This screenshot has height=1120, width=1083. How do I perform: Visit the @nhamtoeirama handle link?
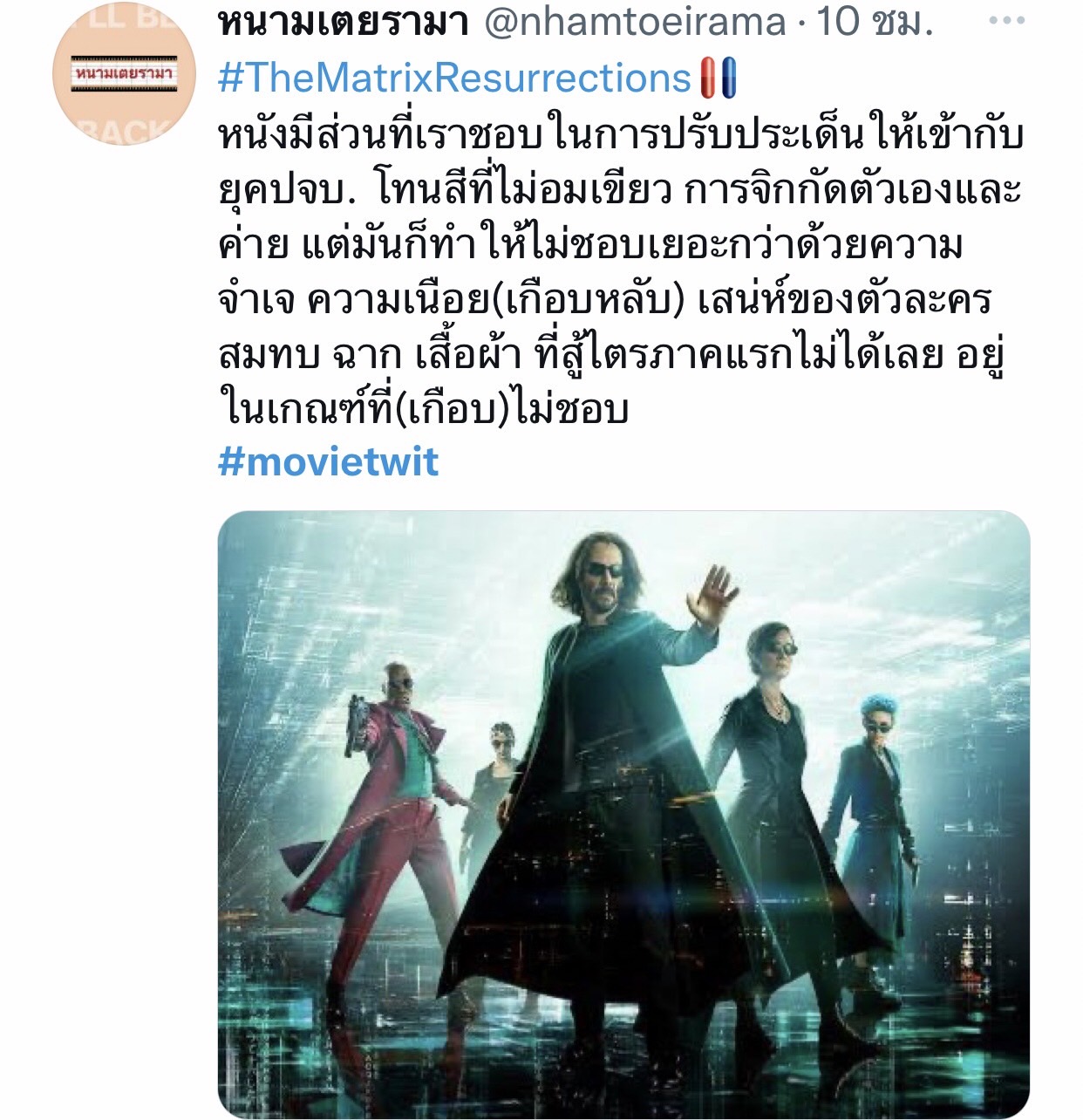(x=634, y=22)
